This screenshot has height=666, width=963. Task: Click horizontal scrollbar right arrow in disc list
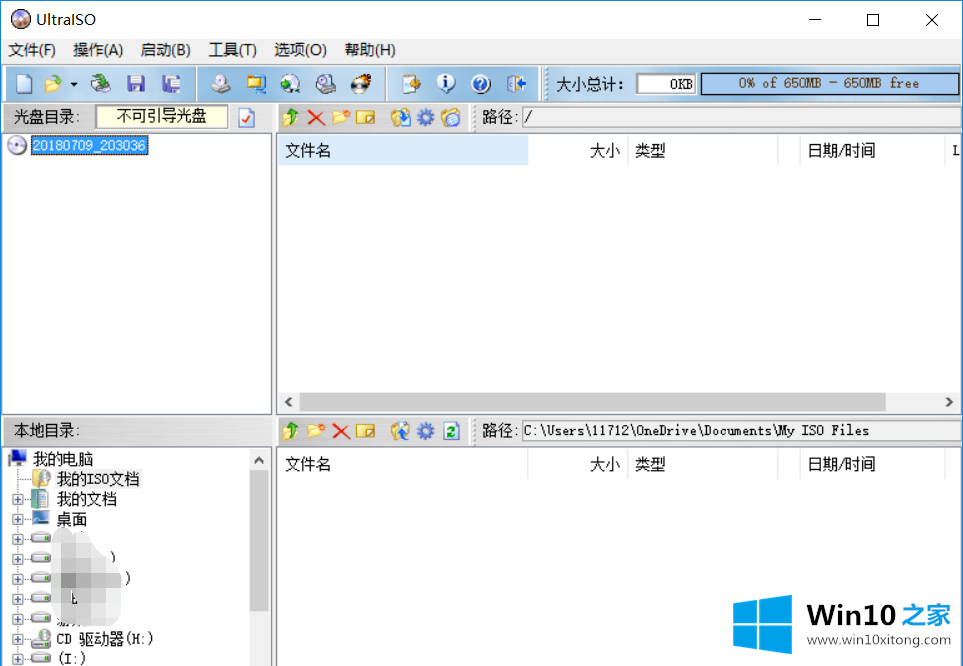(x=949, y=402)
